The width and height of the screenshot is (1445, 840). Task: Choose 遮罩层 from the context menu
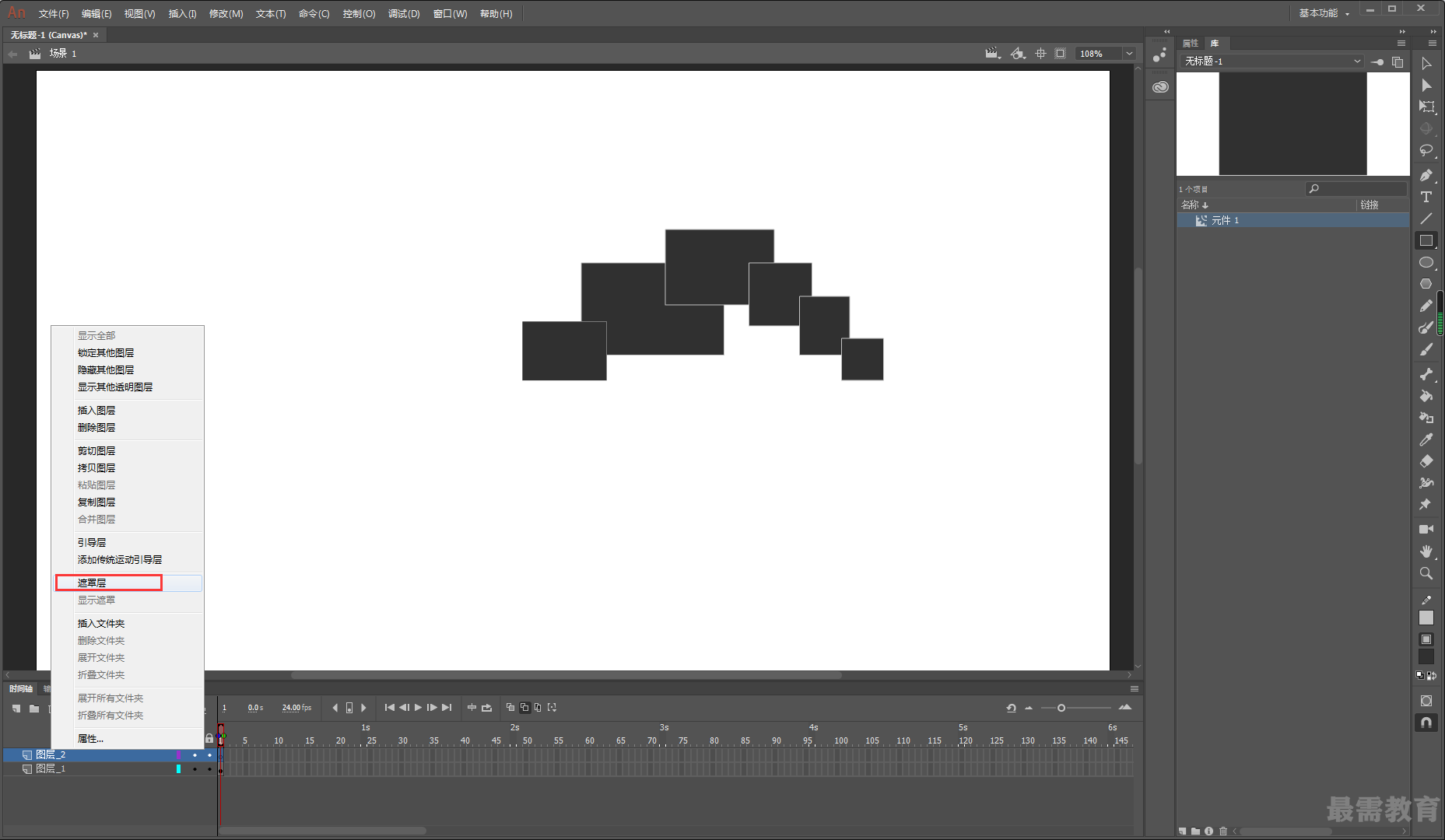point(128,583)
